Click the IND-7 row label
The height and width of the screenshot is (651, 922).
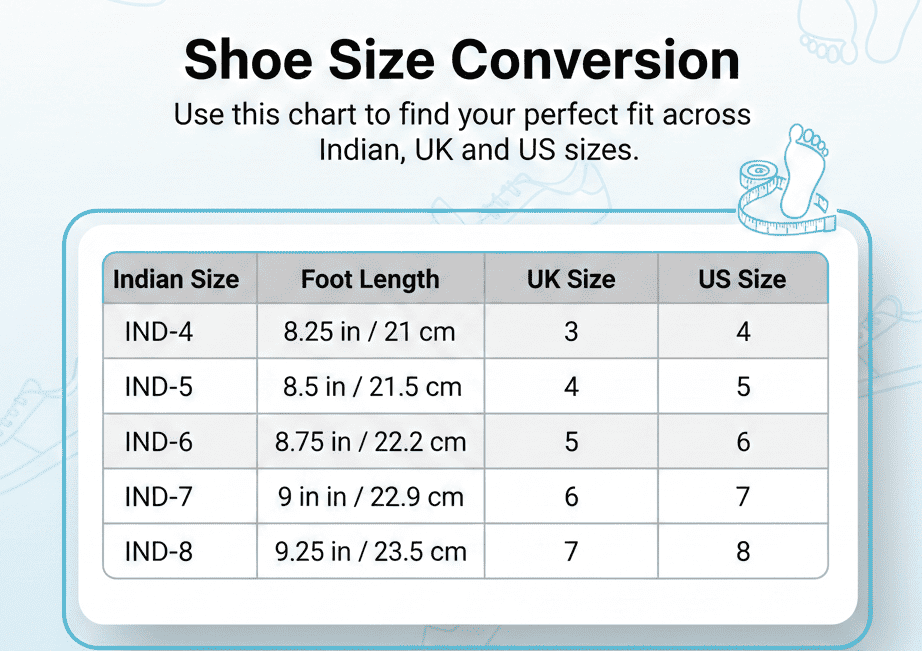[x=159, y=496]
